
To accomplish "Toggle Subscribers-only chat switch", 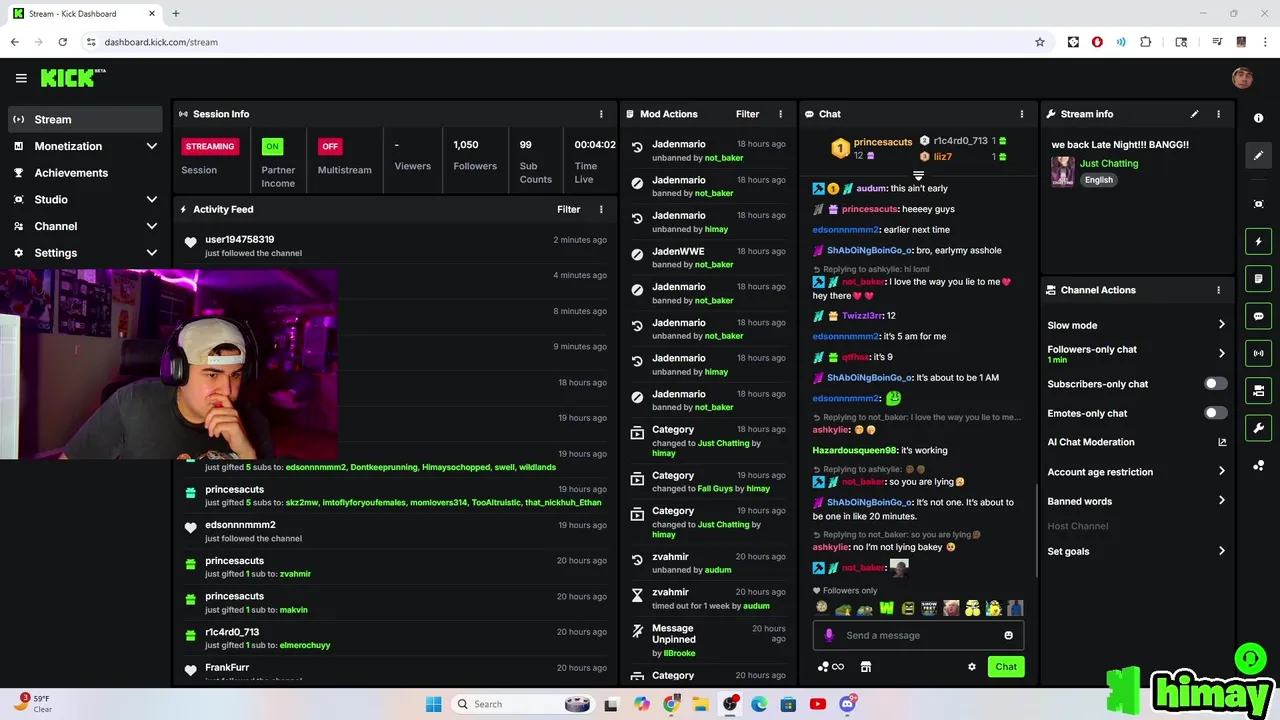I will [x=1215, y=384].
